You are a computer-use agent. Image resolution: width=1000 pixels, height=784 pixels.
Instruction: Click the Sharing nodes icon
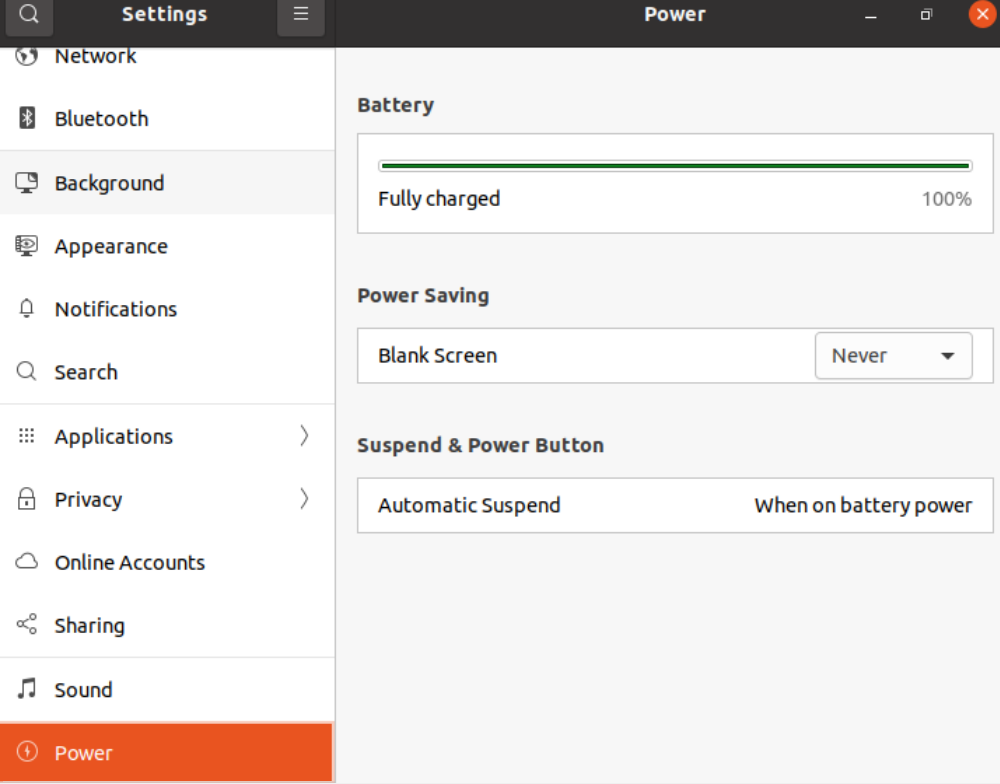(x=27, y=625)
